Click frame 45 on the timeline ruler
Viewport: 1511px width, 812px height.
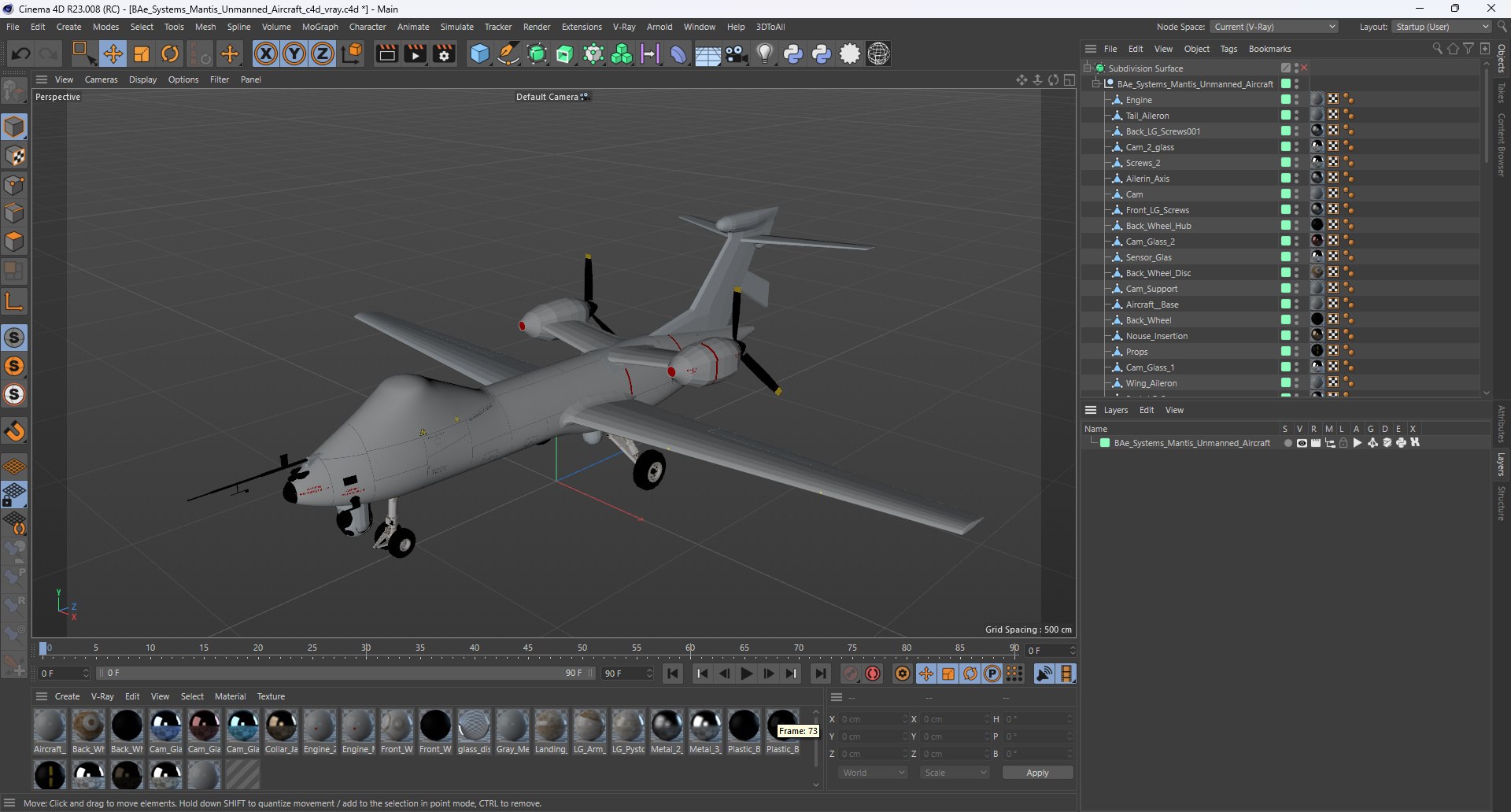tap(528, 650)
